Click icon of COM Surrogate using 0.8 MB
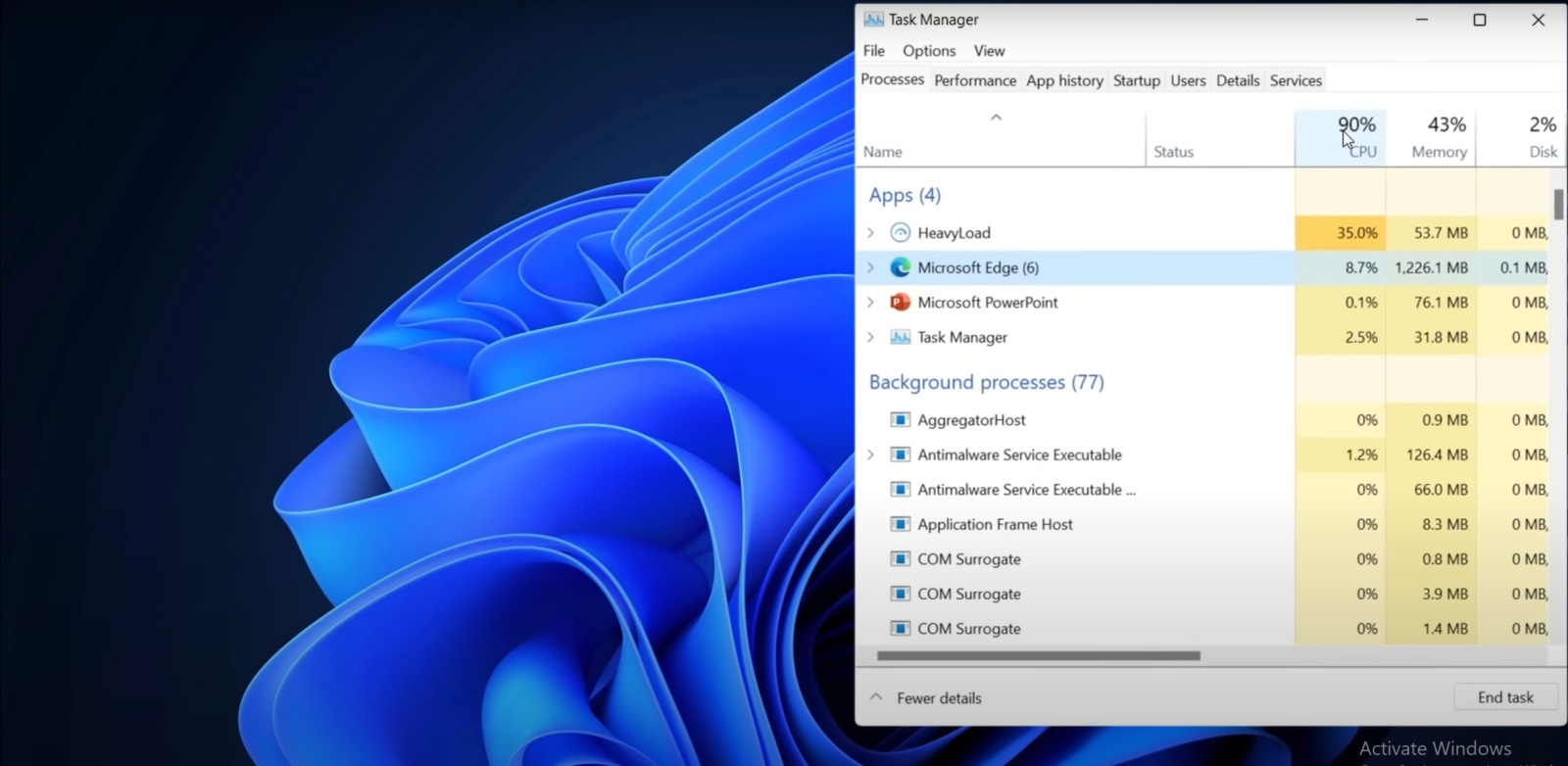 [x=900, y=559]
